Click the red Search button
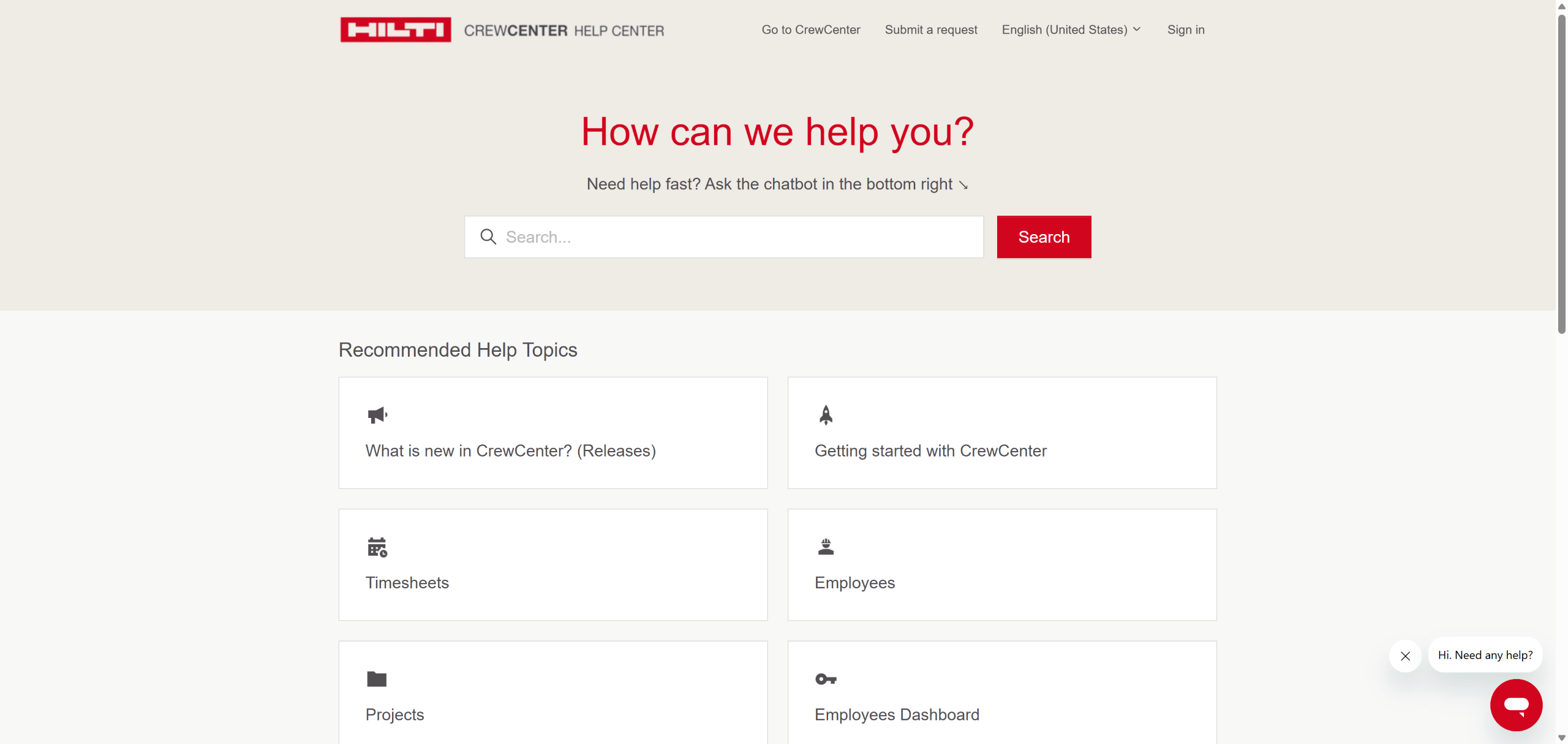The height and width of the screenshot is (744, 1568). tap(1044, 237)
